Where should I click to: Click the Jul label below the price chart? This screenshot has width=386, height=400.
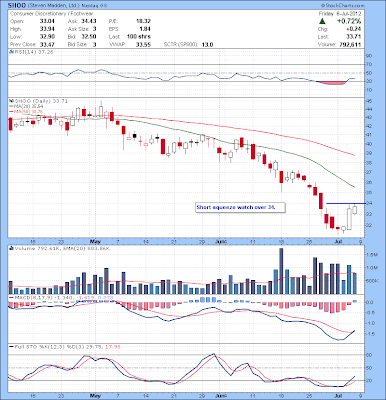(x=338, y=241)
